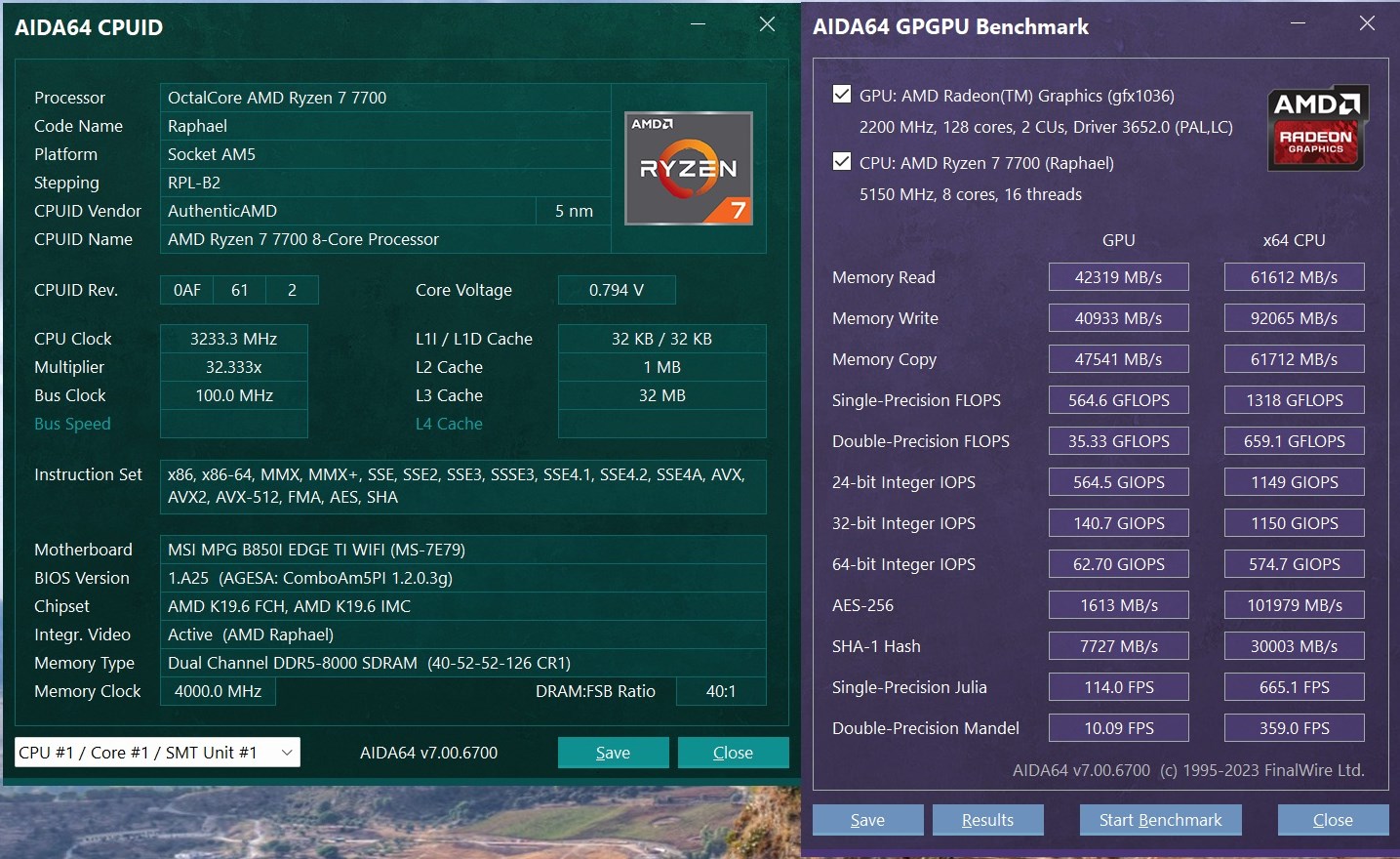
Task: Click the AMD Radeon Graphics logo
Action: [x=1317, y=128]
